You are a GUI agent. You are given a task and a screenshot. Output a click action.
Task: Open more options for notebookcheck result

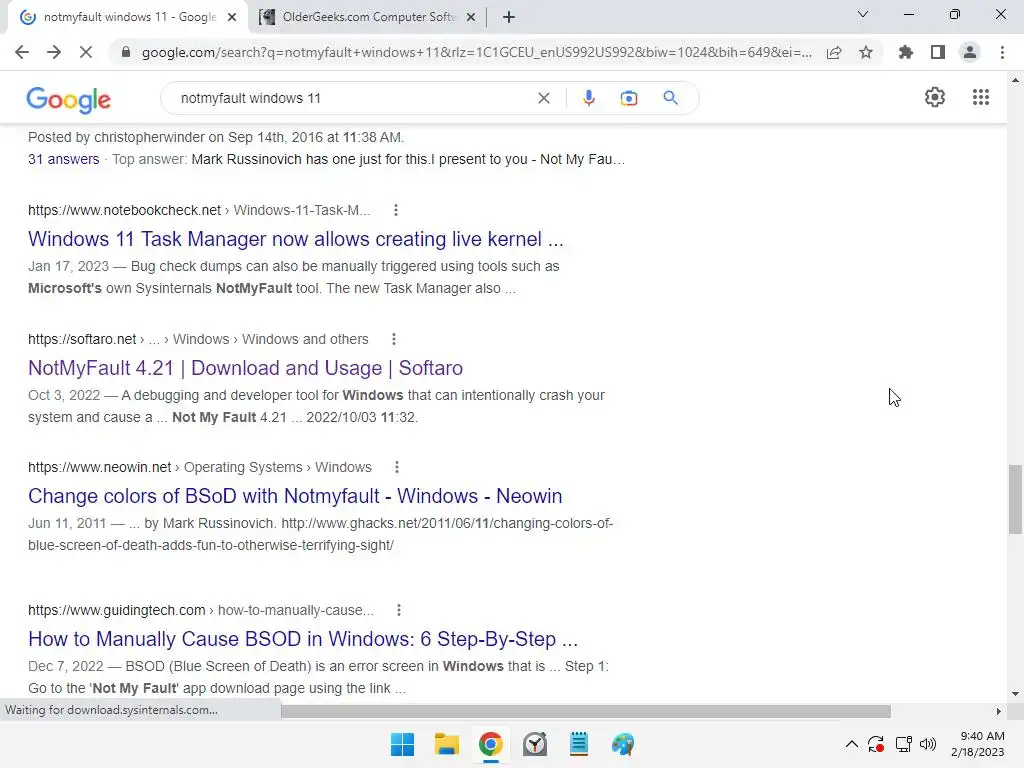pyautogui.click(x=396, y=210)
